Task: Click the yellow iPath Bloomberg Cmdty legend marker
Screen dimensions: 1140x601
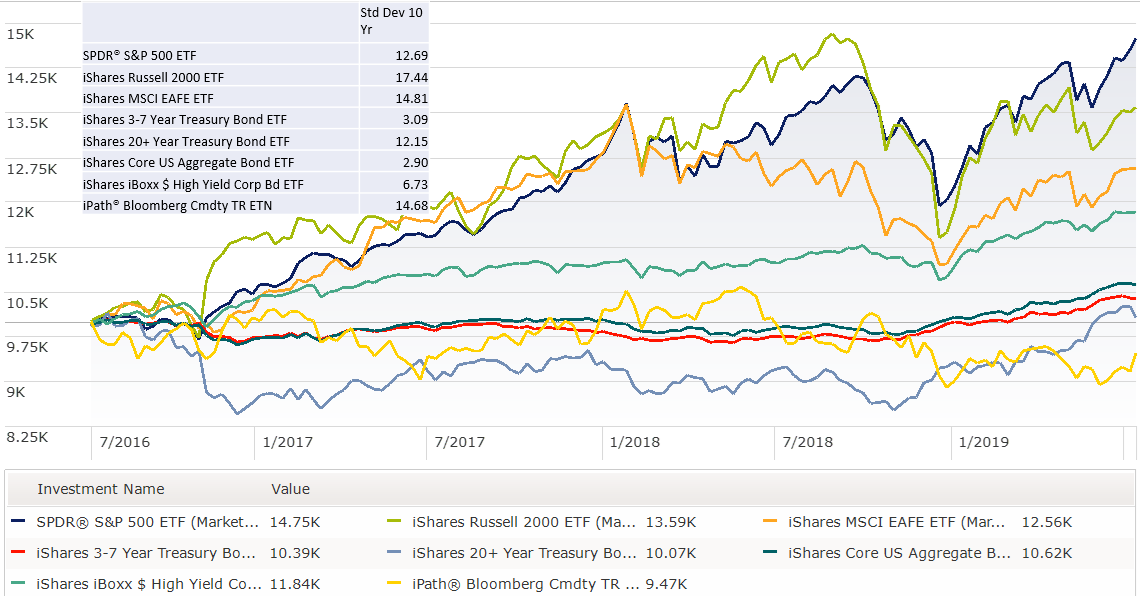Action: tap(395, 584)
